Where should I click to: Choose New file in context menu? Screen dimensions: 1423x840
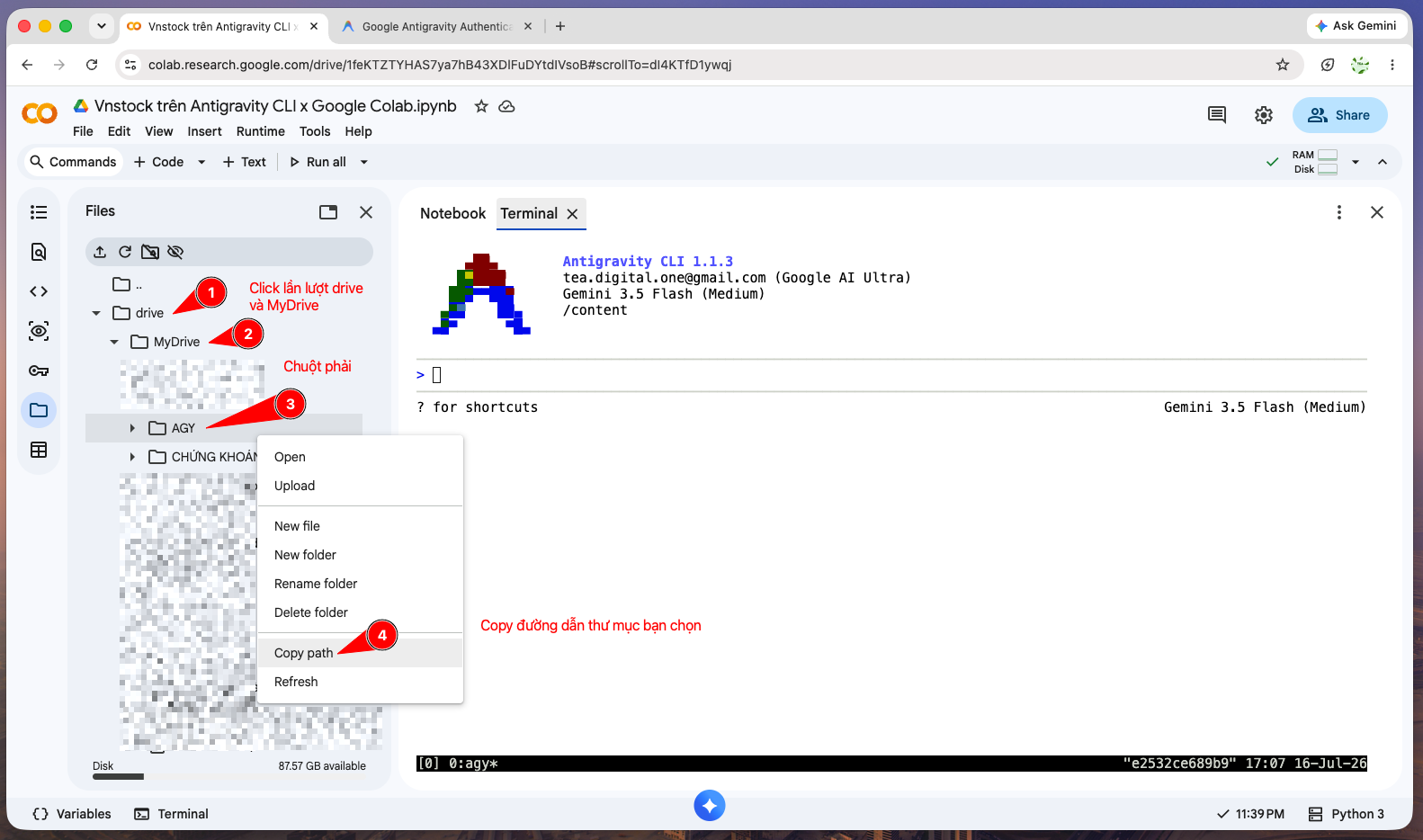(361, 526)
